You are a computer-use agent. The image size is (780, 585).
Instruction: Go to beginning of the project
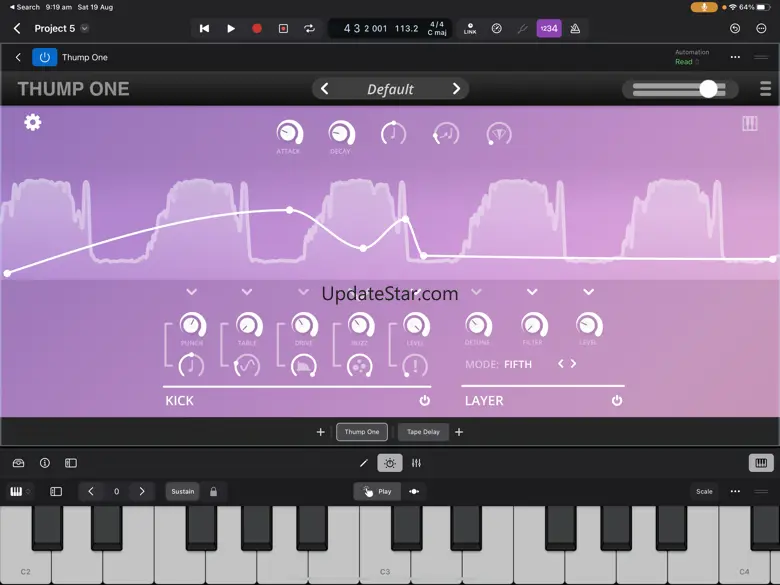204,28
